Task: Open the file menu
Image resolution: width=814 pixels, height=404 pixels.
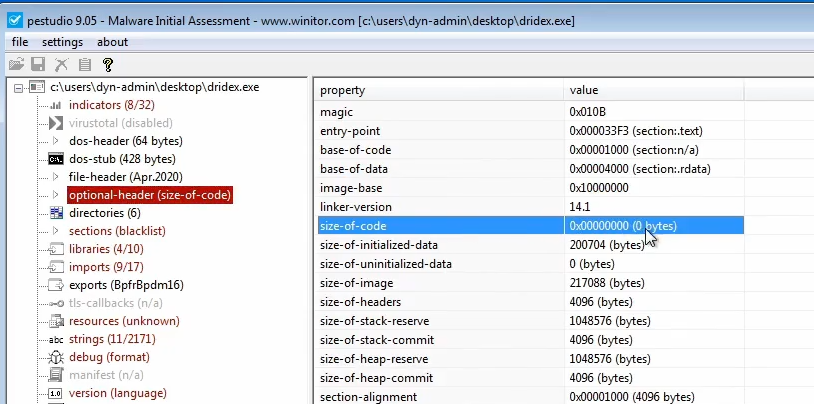Action: click(x=20, y=42)
